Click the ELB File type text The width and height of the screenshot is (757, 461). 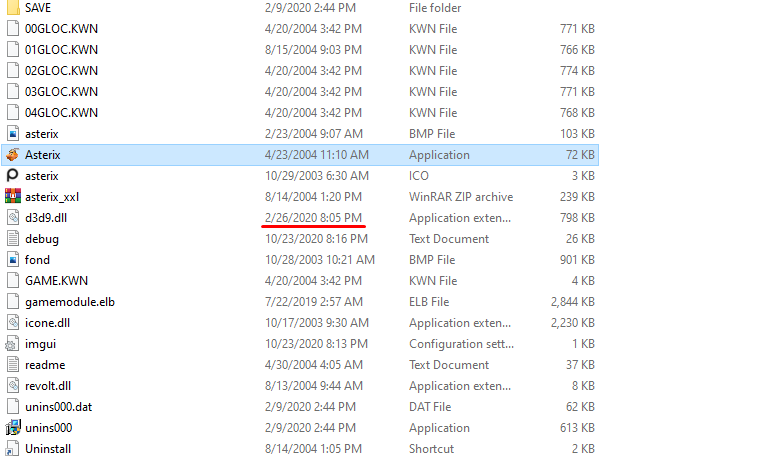click(429, 302)
